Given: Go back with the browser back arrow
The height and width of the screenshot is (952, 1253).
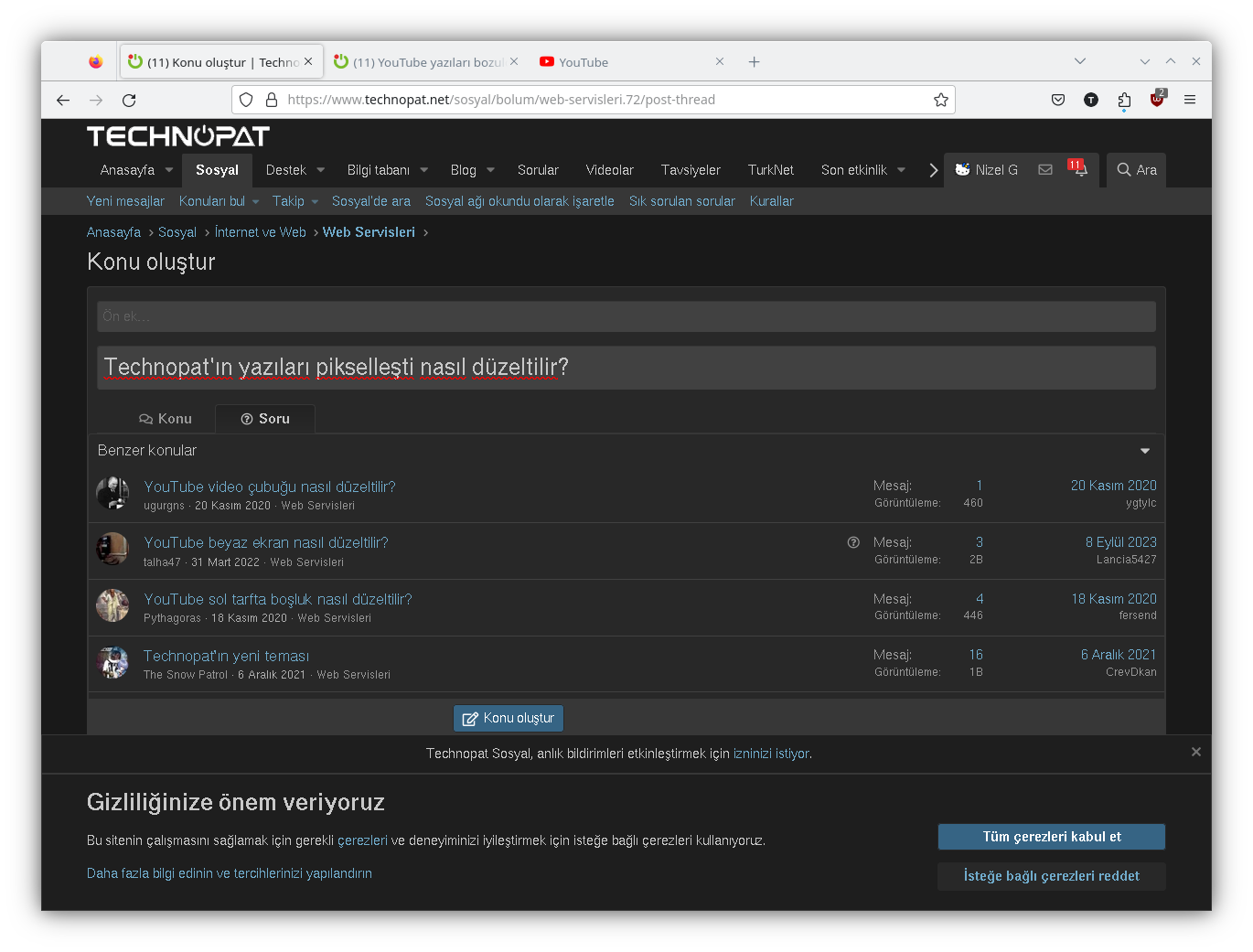Looking at the screenshot, I should [63, 100].
